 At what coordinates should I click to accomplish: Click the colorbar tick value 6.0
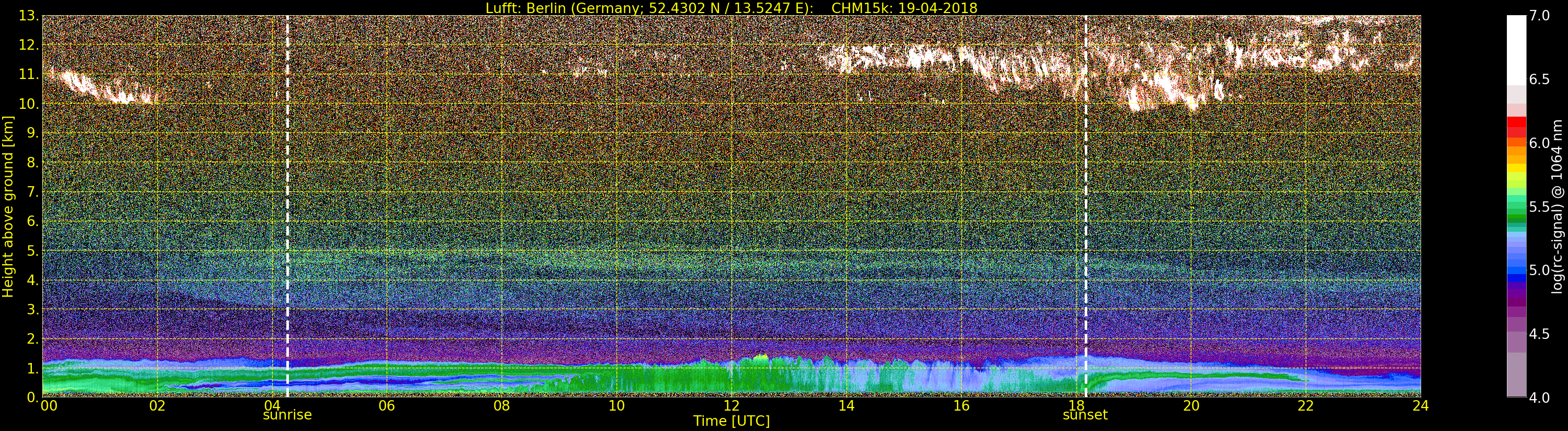pos(1539,143)
